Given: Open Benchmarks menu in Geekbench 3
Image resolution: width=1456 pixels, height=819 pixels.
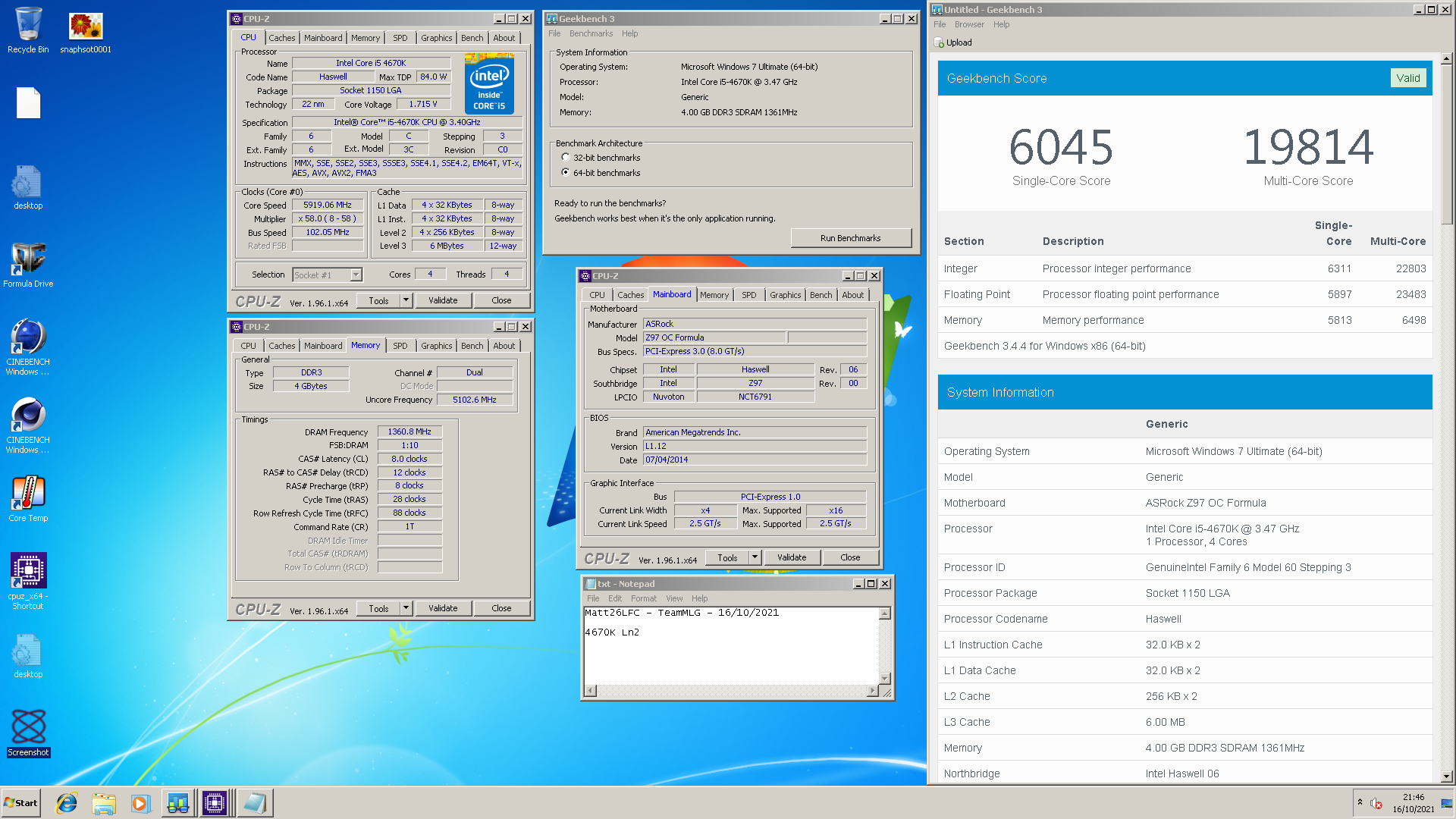Looking at the screenshot, I should point(591,33).
